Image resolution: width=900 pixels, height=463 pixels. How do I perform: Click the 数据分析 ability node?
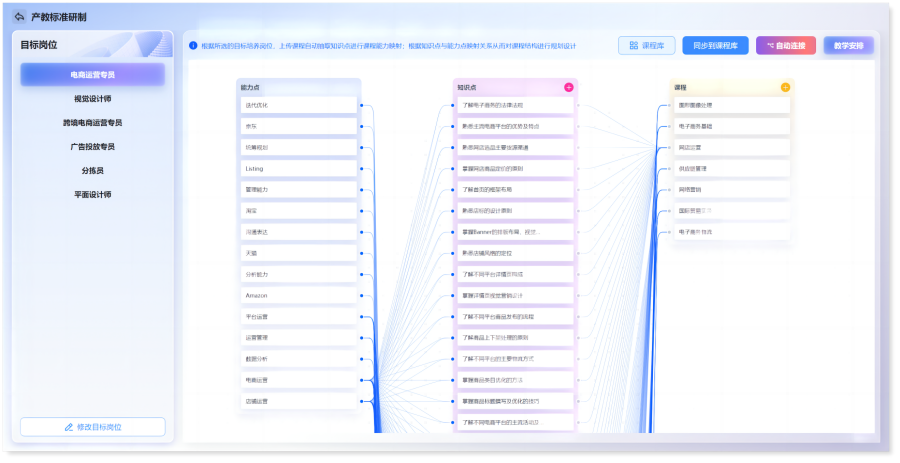298,359
